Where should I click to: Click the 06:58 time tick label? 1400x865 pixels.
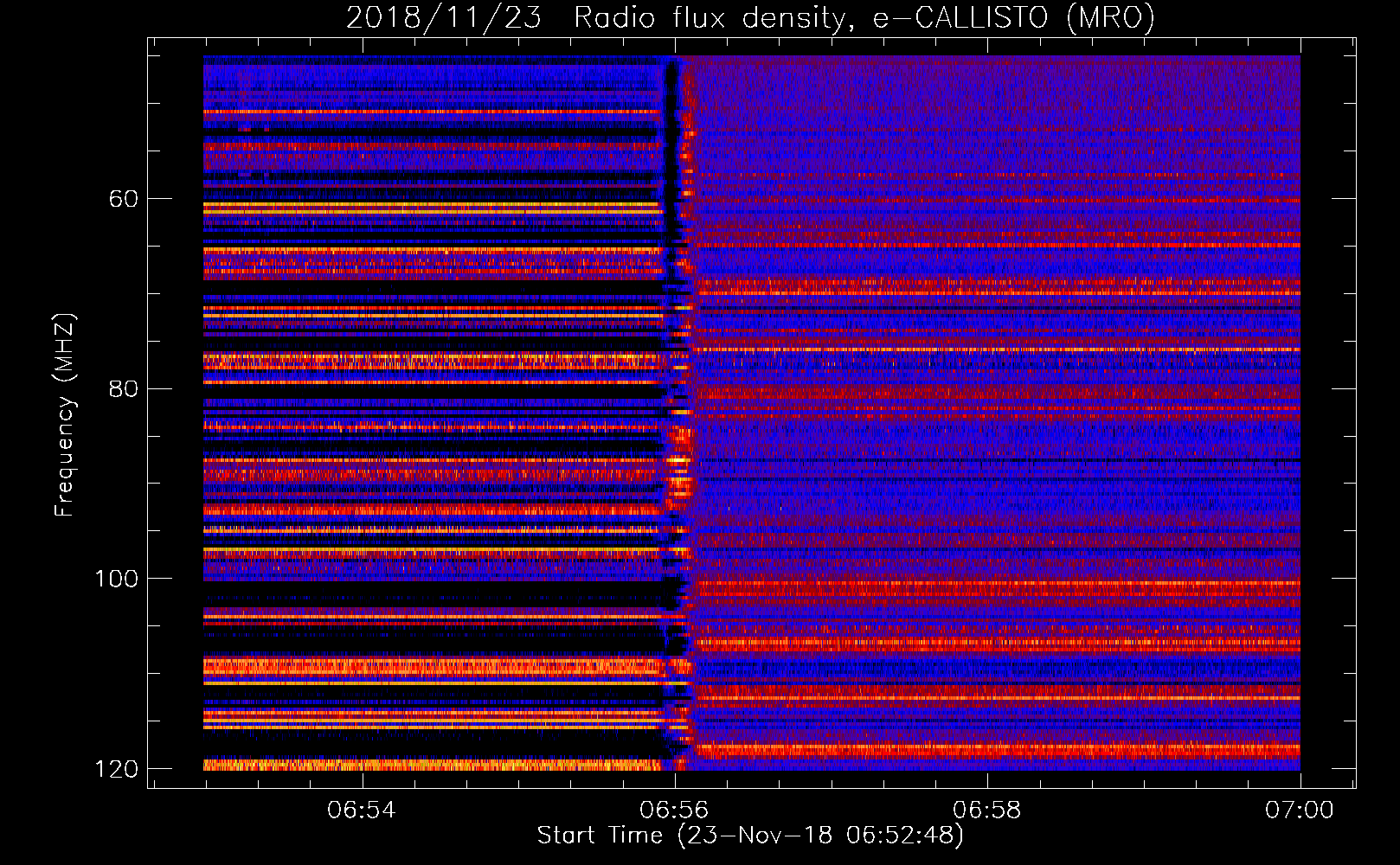986,810
